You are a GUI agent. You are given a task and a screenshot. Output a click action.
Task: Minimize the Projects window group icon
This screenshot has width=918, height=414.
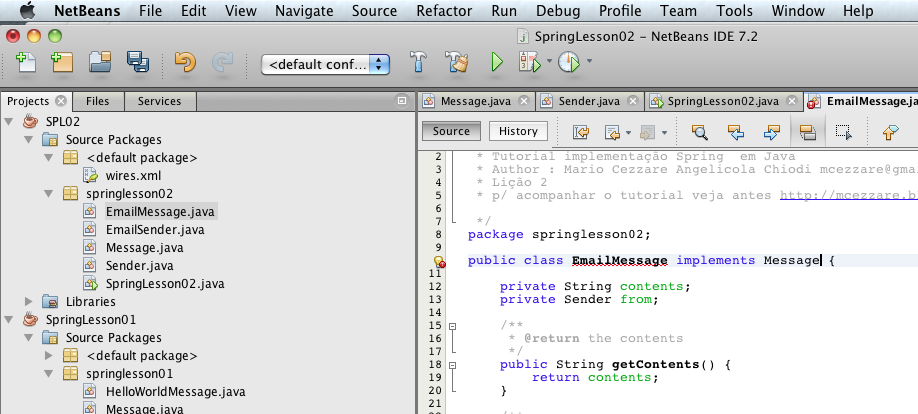pos(402,101)
